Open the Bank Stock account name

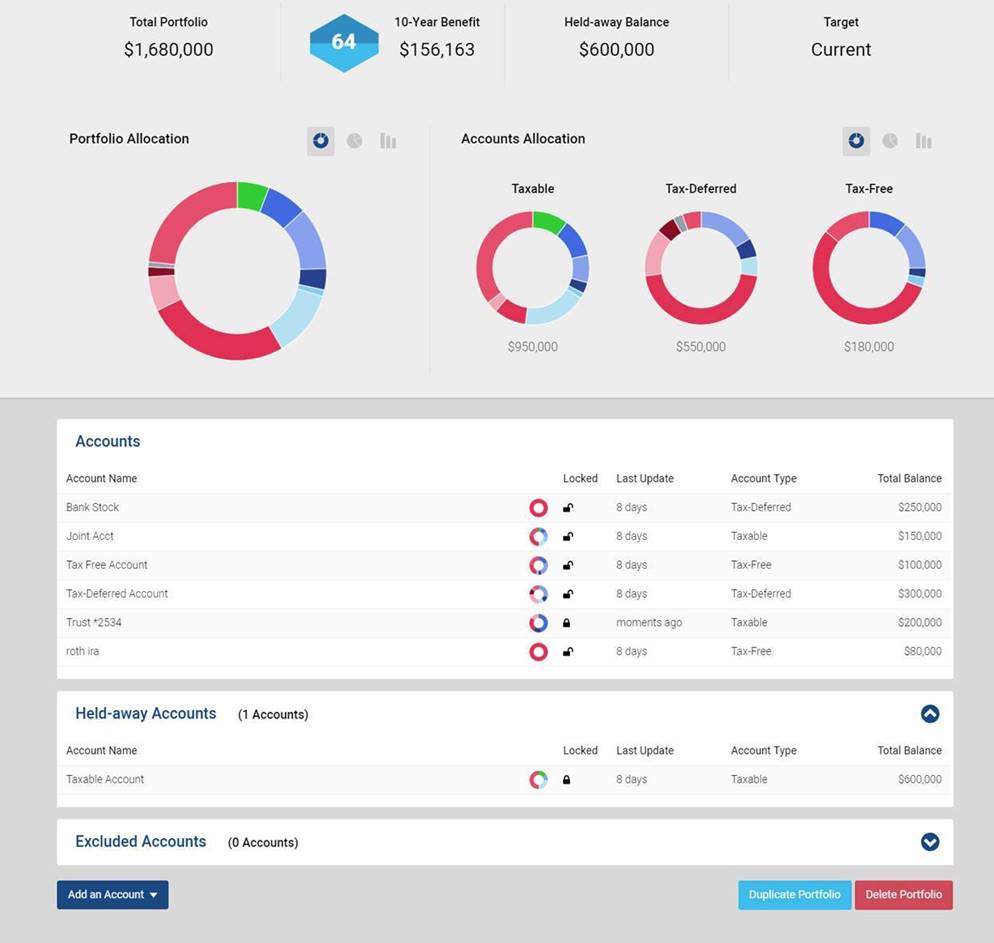point(93,508)
